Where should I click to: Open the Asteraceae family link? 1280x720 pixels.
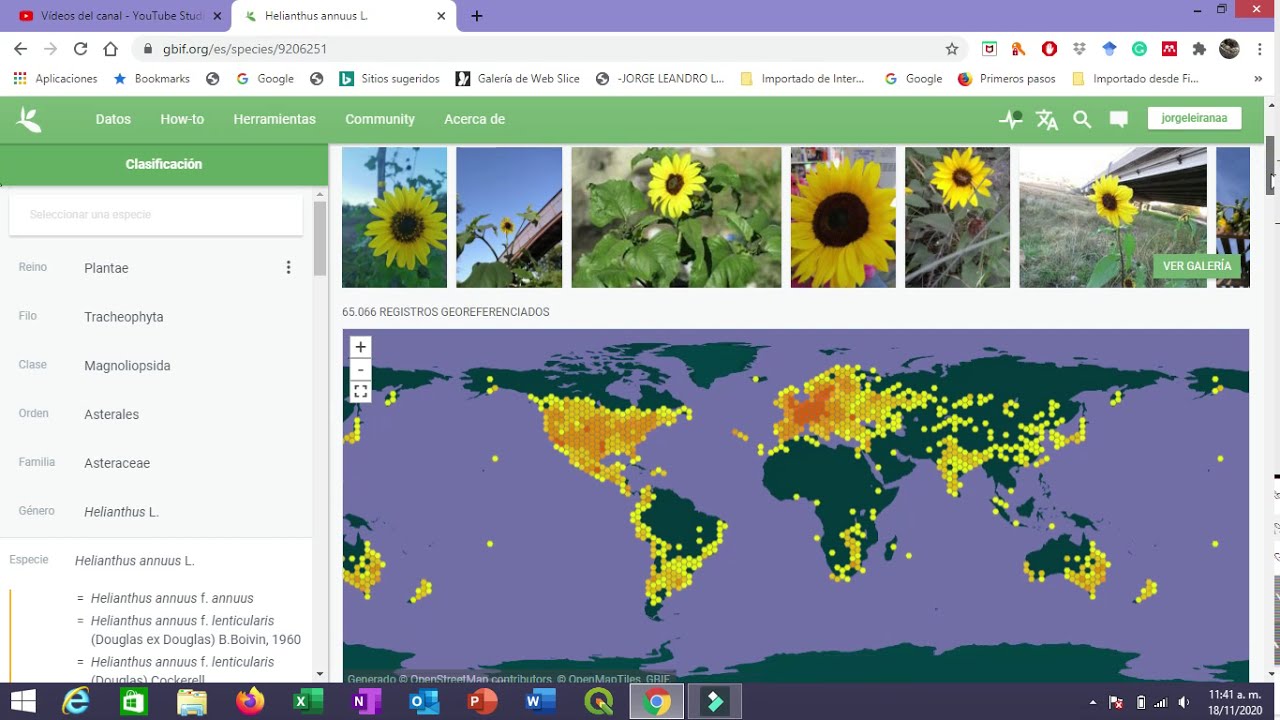coord(117,464)
